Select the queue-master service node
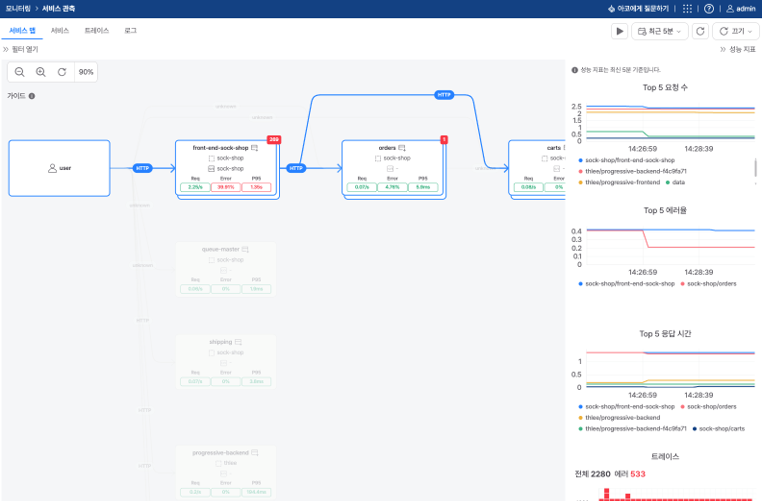 226,270
